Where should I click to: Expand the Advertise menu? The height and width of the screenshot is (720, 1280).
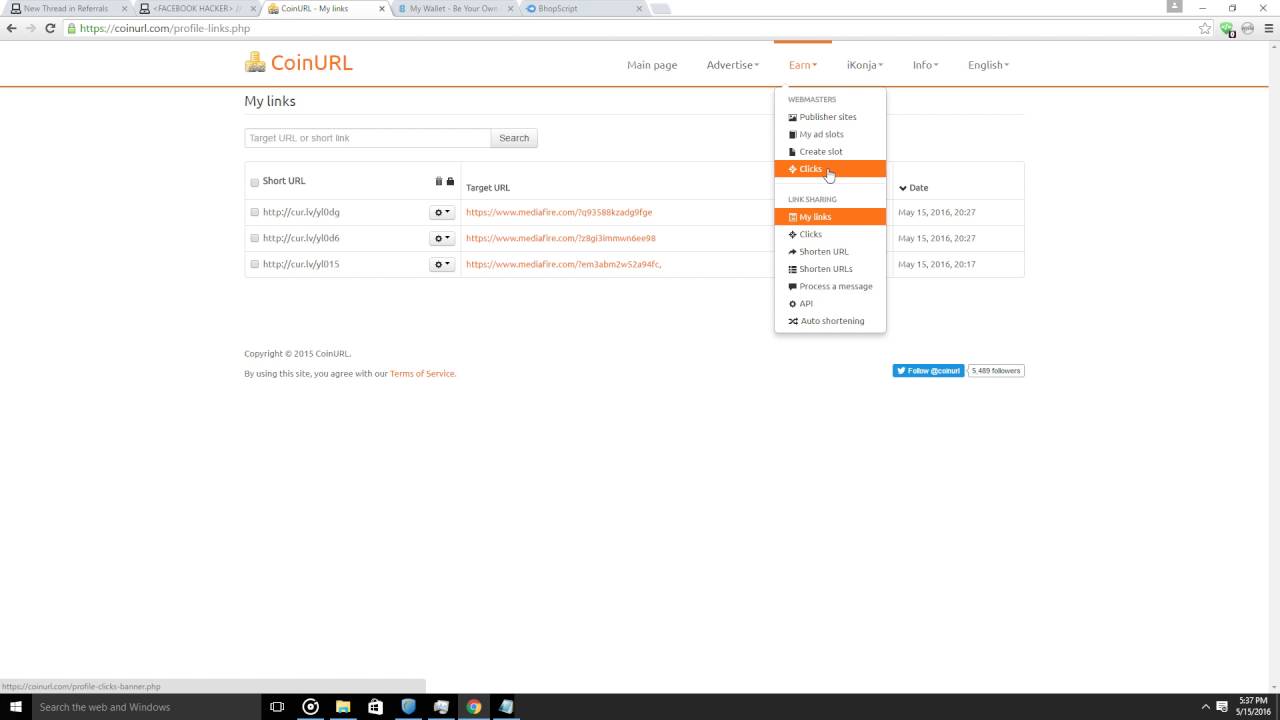(732, 65)
